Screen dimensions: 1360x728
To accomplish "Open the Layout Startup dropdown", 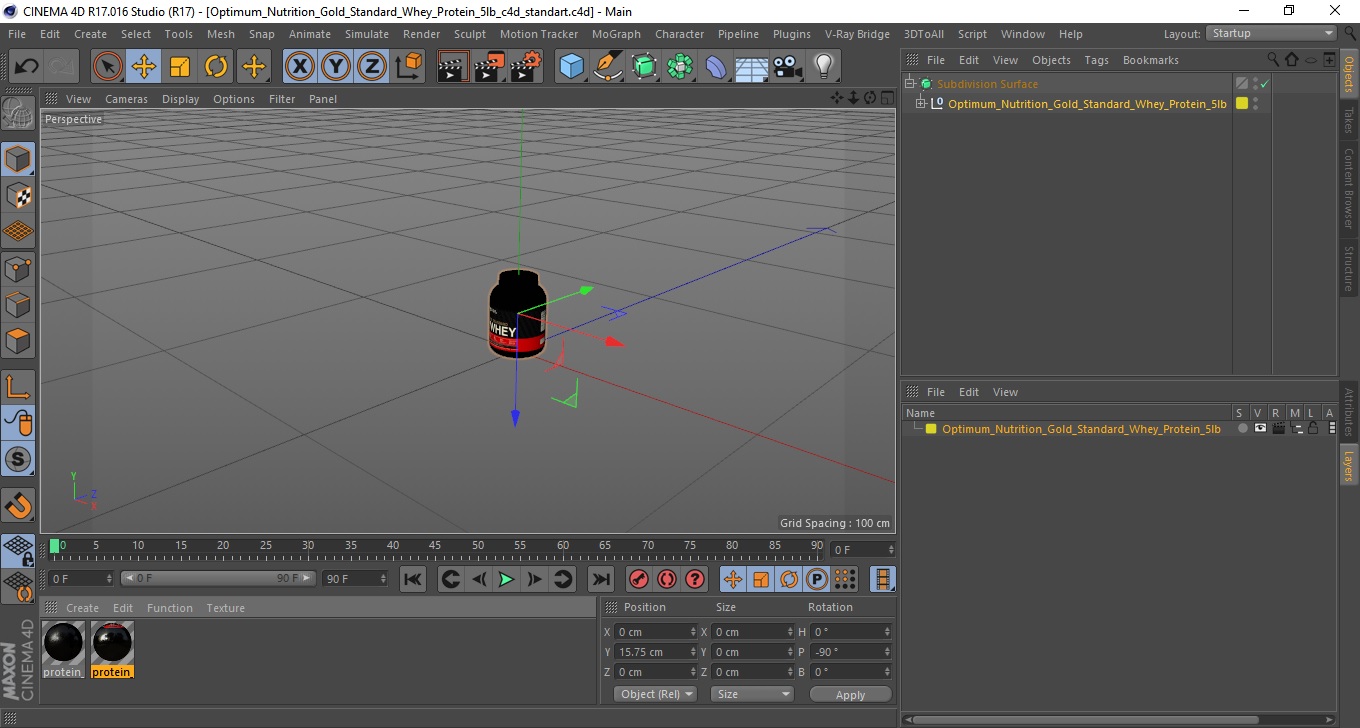I will 1272,34.
